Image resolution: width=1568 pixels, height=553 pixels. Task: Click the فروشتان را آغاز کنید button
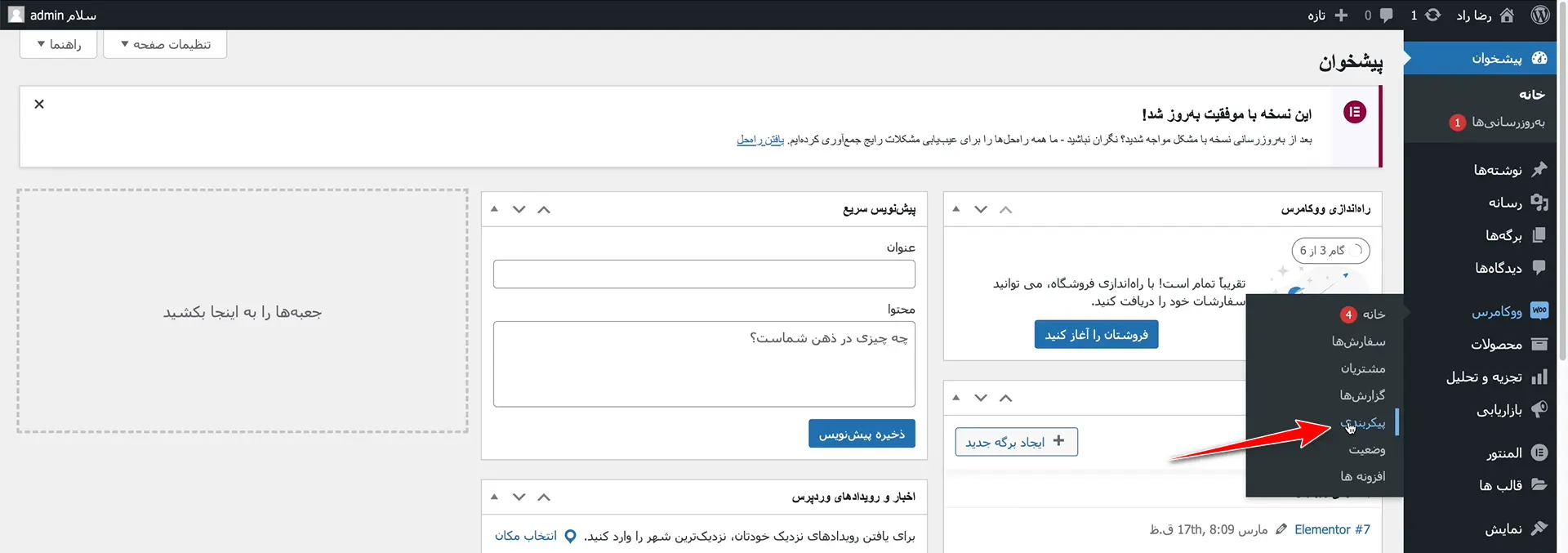(x=1096, y=334)
